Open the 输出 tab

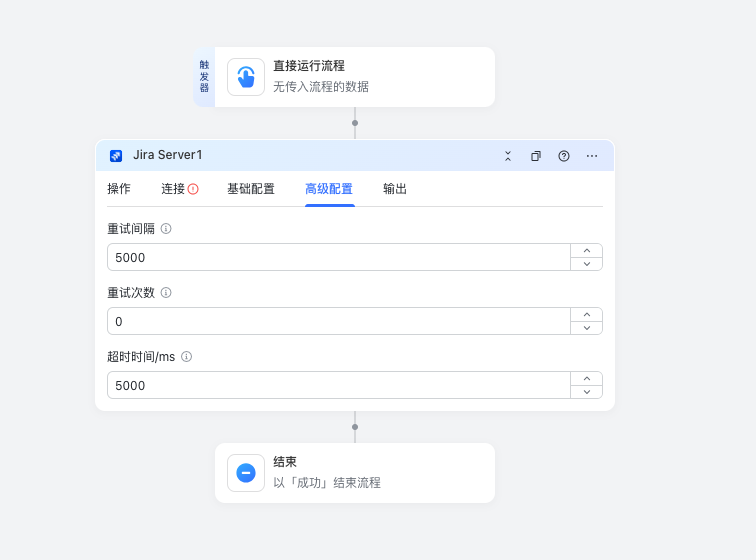click(395, 189)
